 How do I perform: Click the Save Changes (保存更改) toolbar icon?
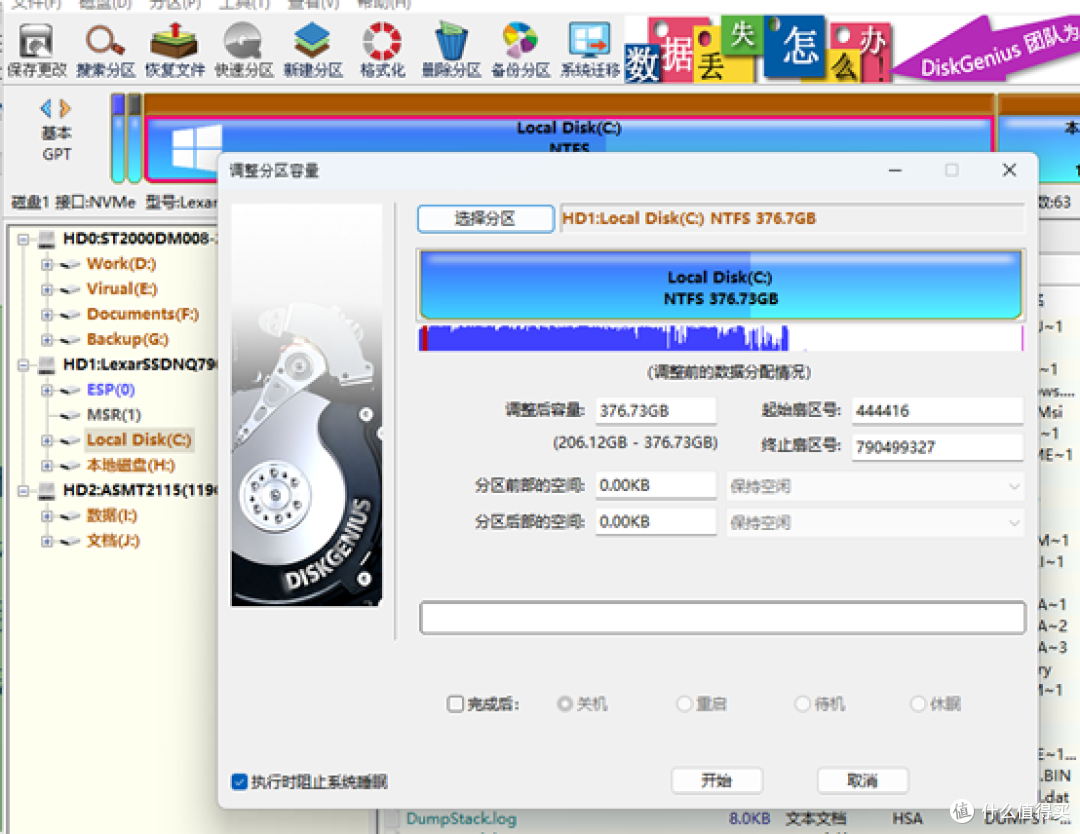[x=36, y=50]
